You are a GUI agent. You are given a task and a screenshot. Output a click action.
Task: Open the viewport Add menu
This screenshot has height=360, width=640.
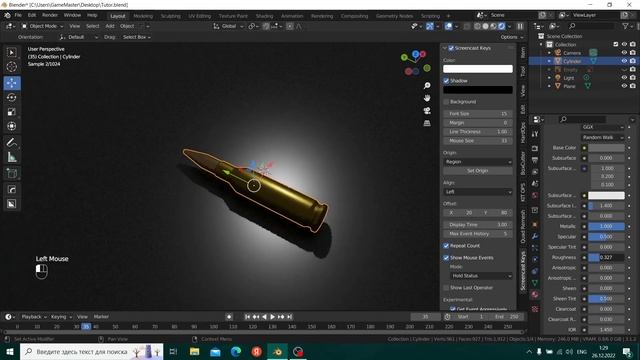point(110,26)
